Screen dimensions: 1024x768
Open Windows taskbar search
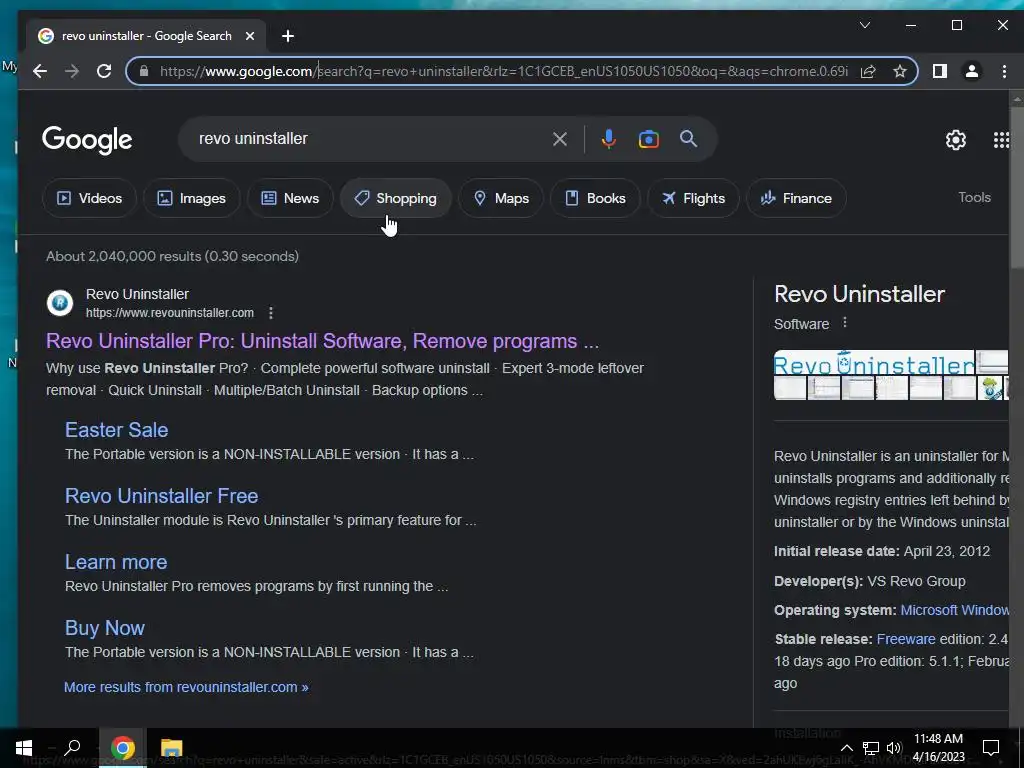[x=72, y=748]
